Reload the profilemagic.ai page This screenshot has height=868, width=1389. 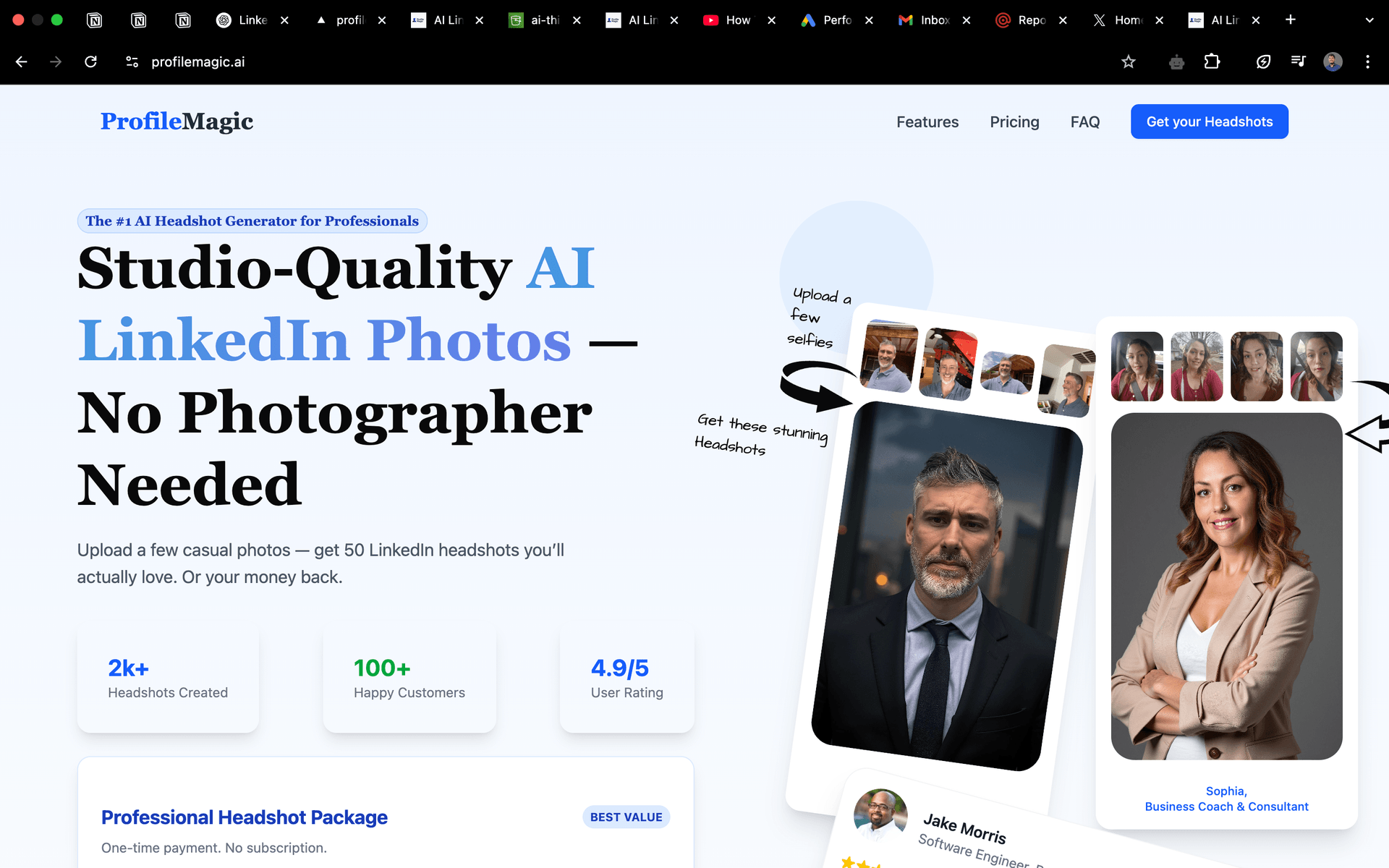coord(90,62)
